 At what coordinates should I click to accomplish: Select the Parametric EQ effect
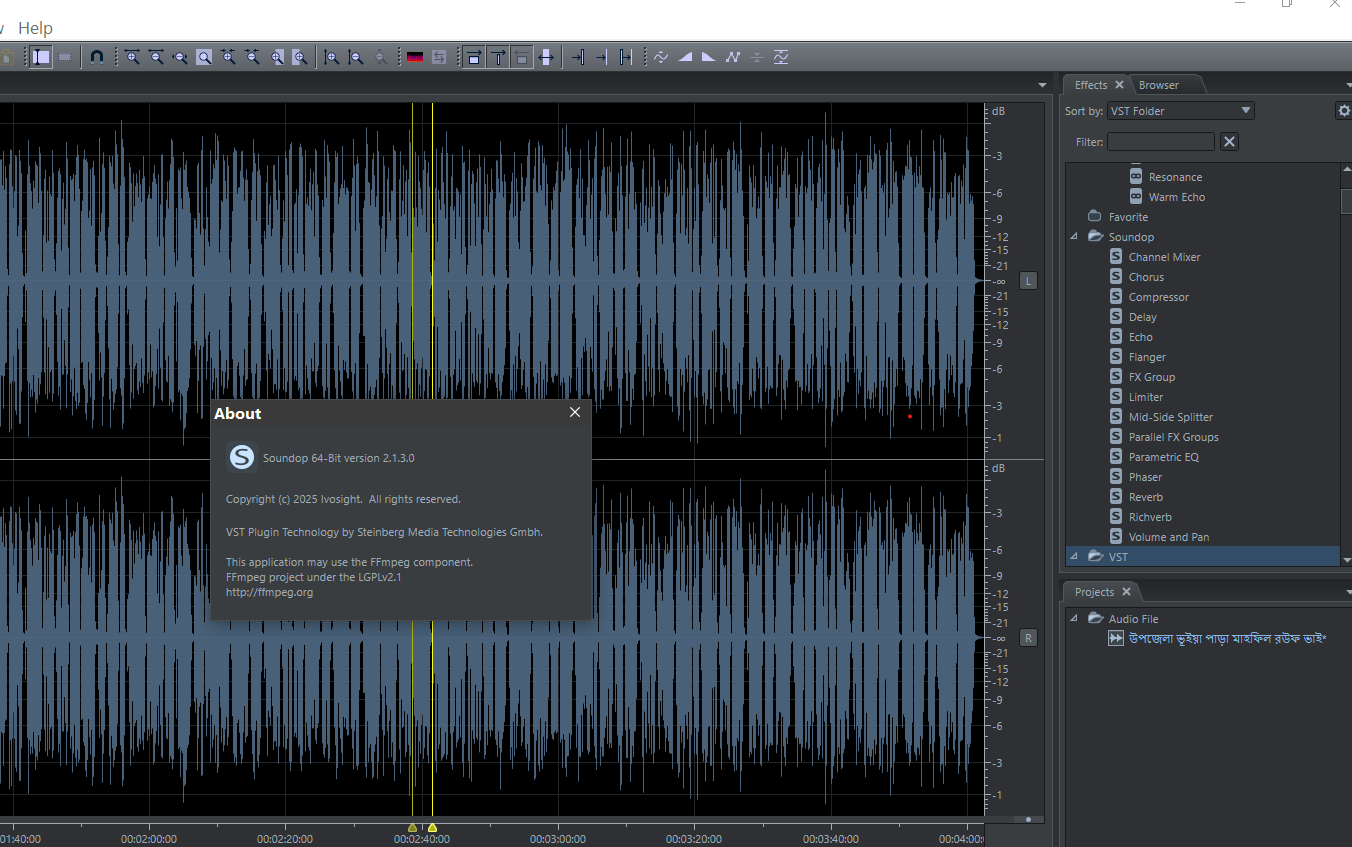1163,457
